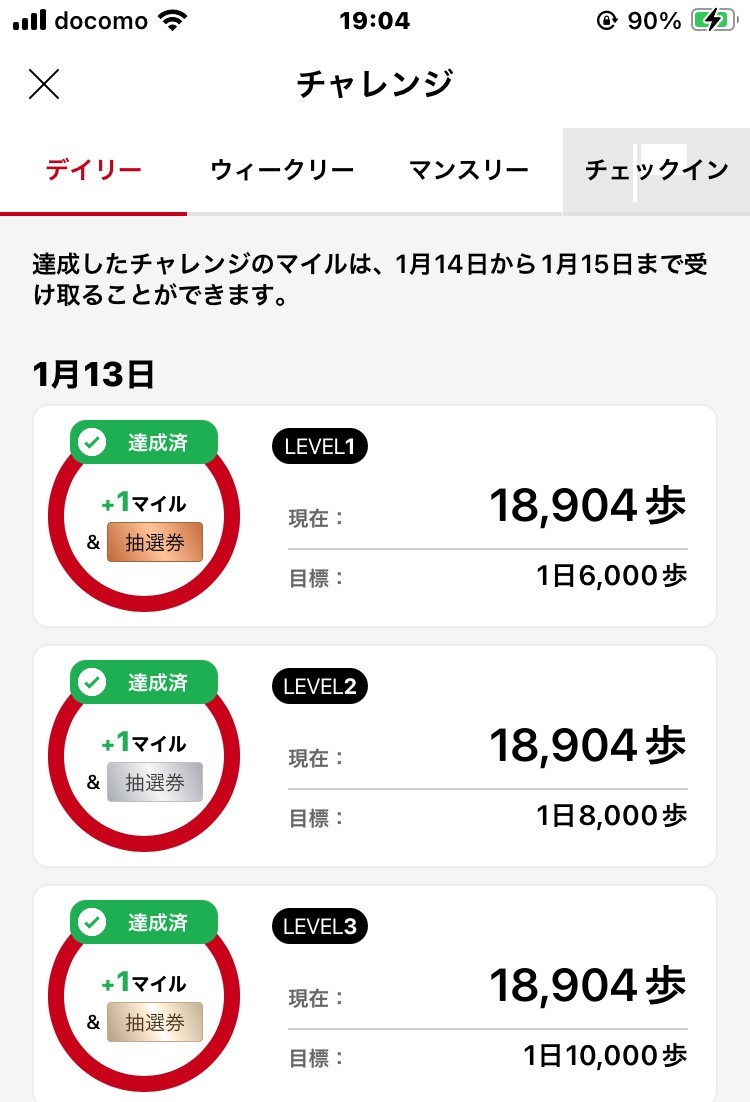Viewport: 750px width, 1102px height.
Task: Select the デイリー tab
Action: coord(93,170)
